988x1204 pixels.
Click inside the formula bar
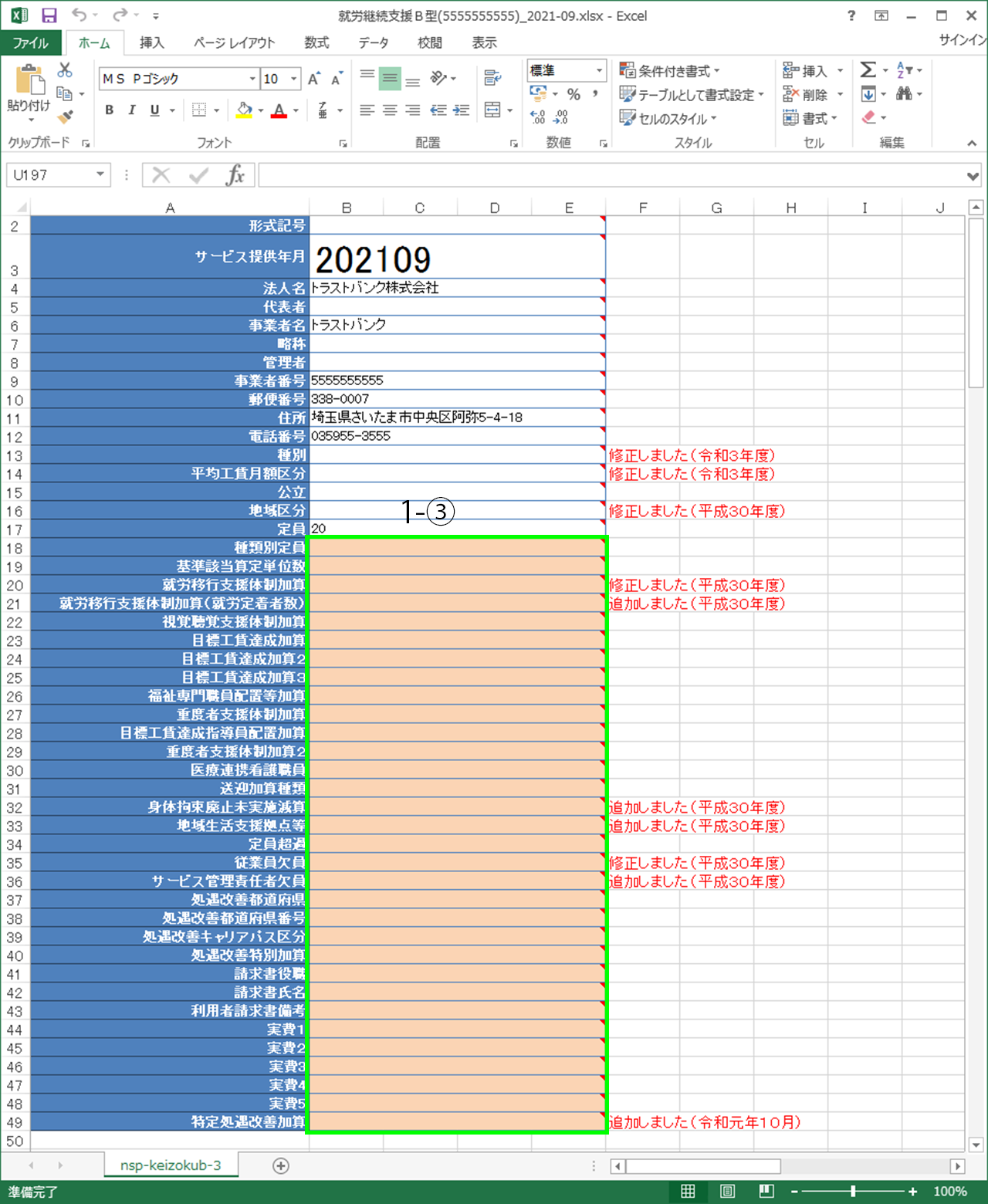tap(540, 174)
